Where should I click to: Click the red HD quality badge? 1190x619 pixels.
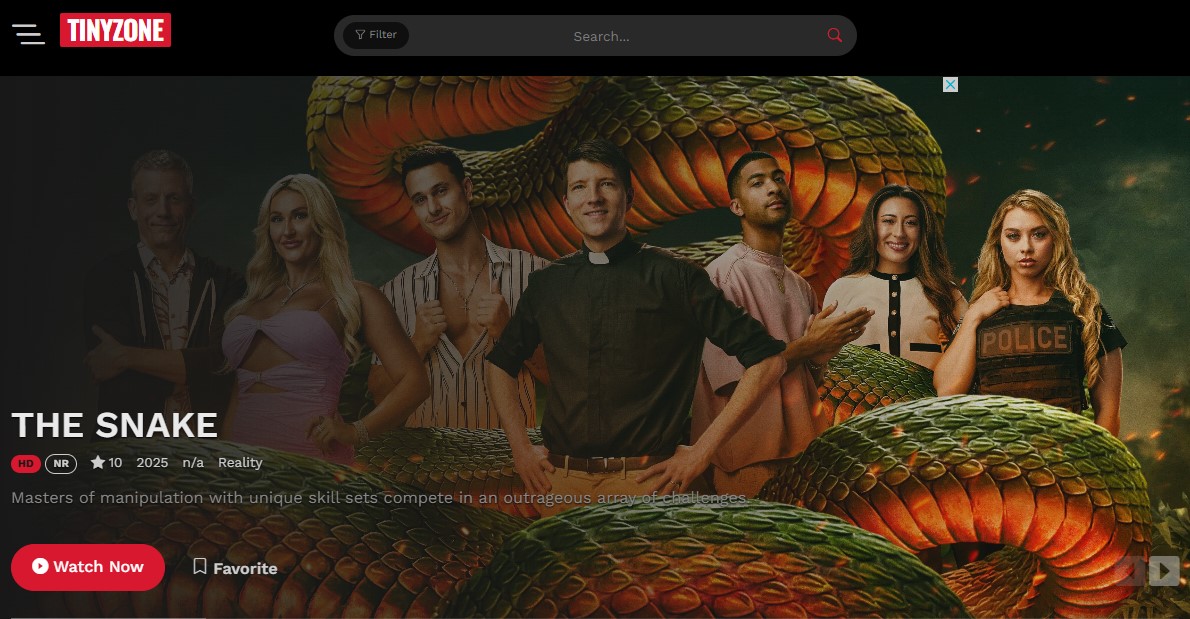coord(25,463)
